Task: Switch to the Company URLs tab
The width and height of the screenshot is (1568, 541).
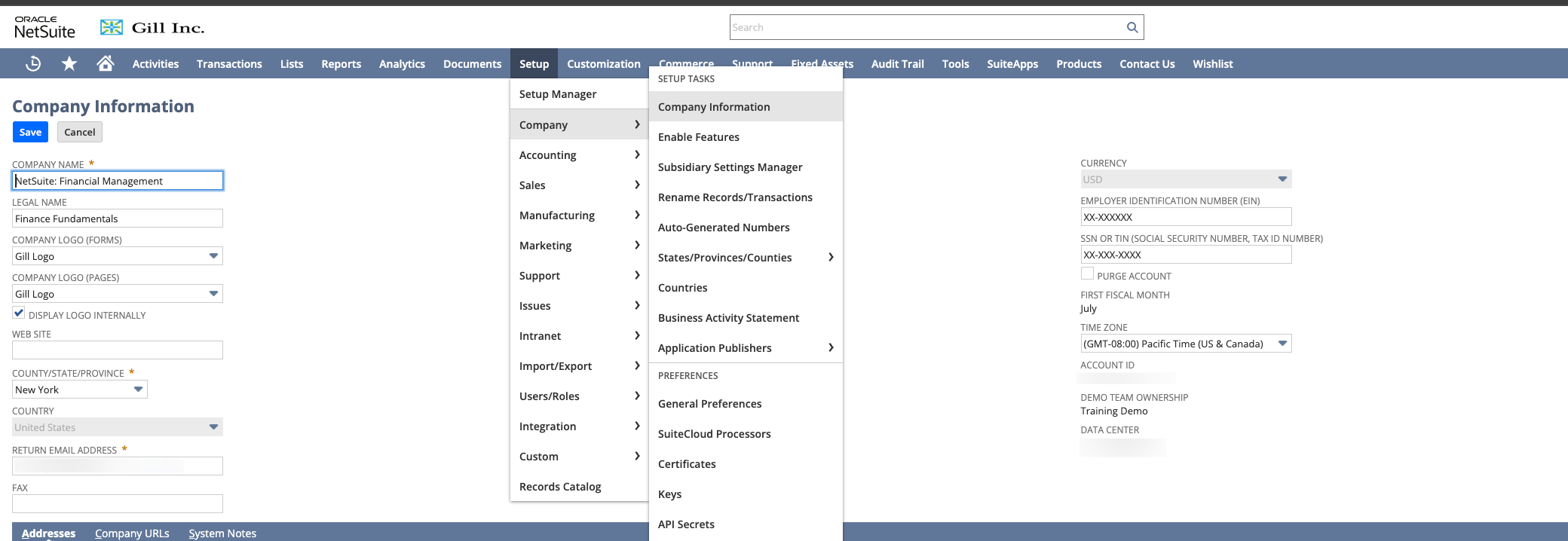Action: point(132,533)
